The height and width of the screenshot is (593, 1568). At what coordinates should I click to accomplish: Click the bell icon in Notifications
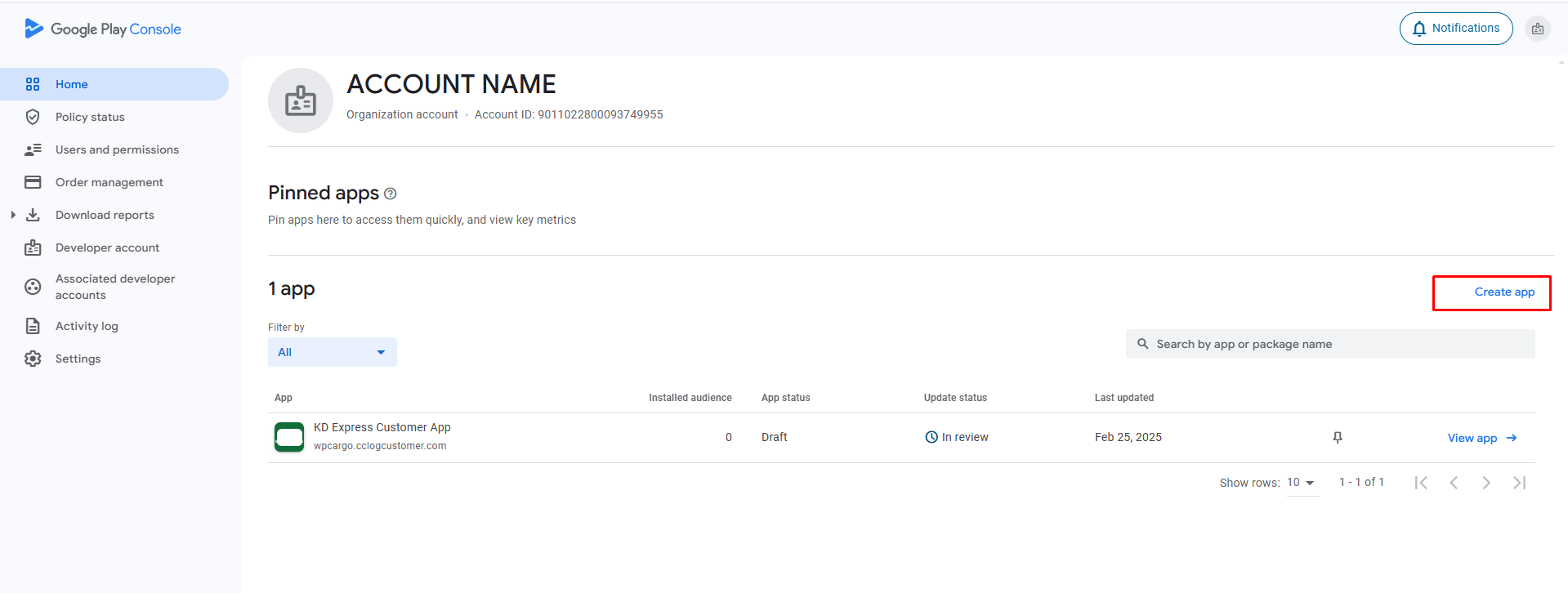tap(1419, 29)
